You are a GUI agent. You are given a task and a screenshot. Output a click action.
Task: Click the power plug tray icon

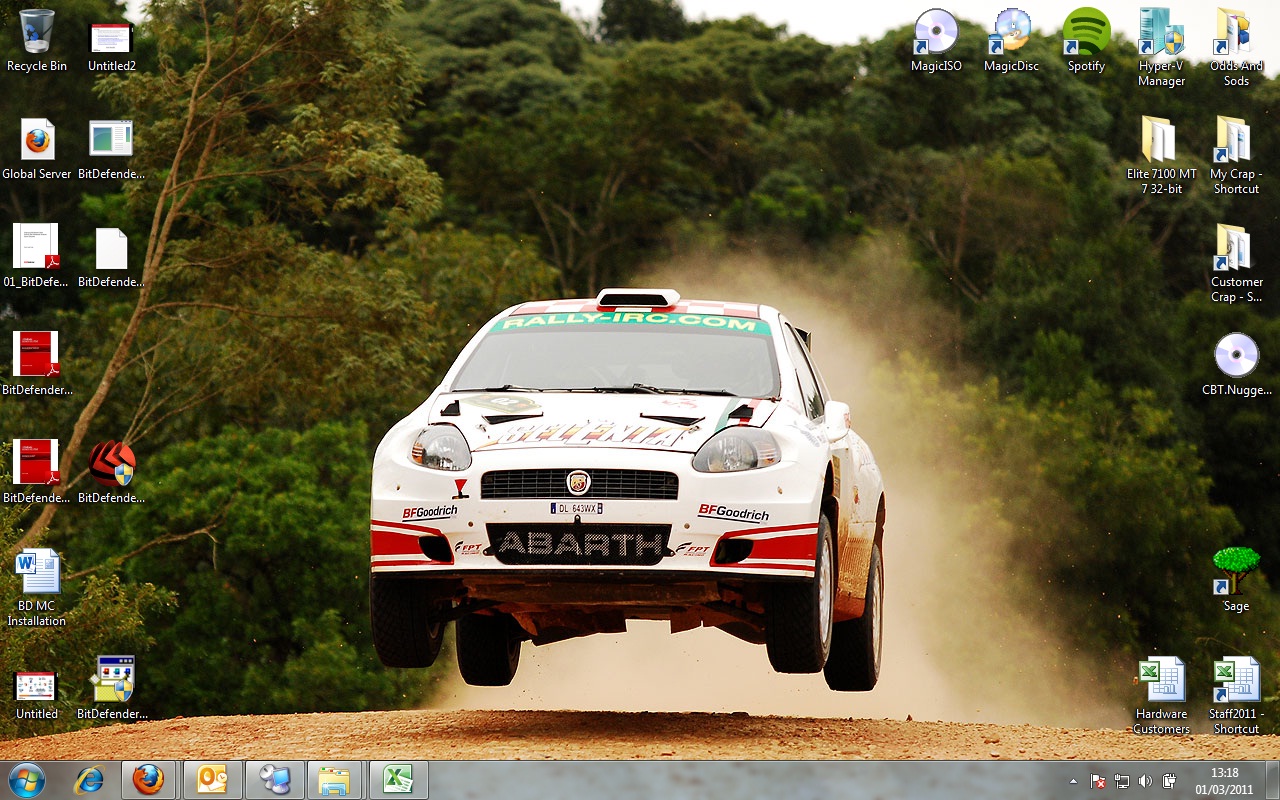tap(1169, 781)
